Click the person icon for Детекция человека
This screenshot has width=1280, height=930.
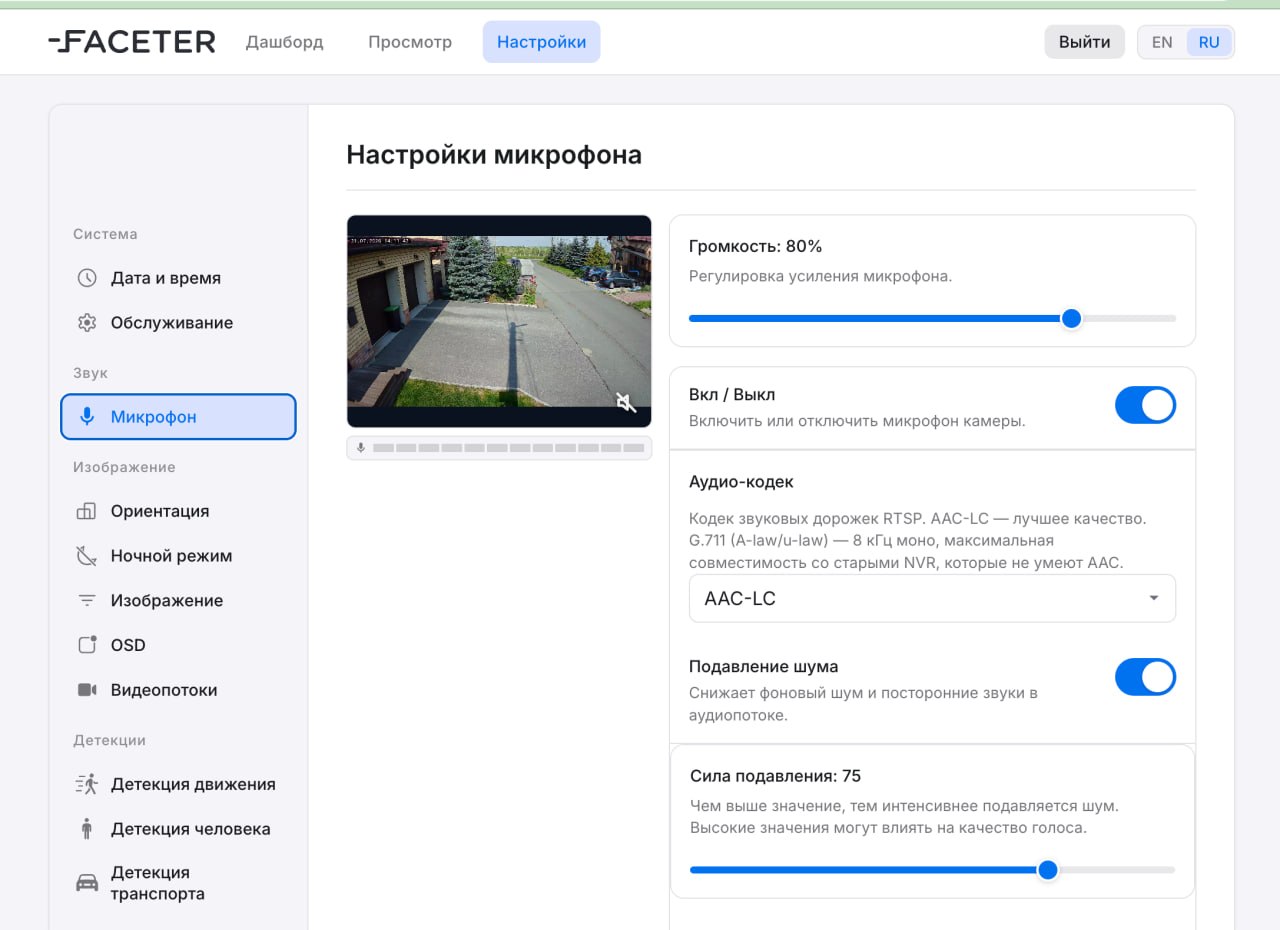[x=87, y=829]
